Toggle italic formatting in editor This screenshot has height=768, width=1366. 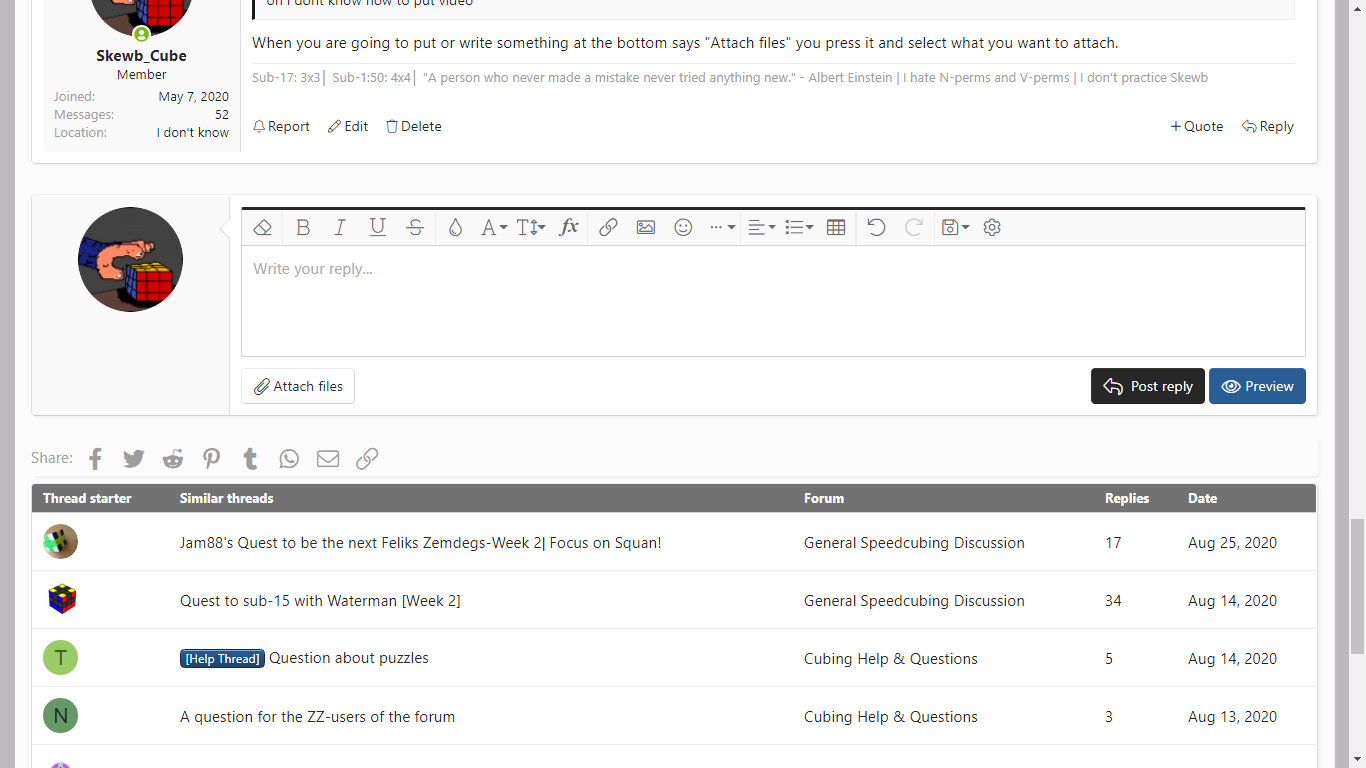[x=340, y=227]
